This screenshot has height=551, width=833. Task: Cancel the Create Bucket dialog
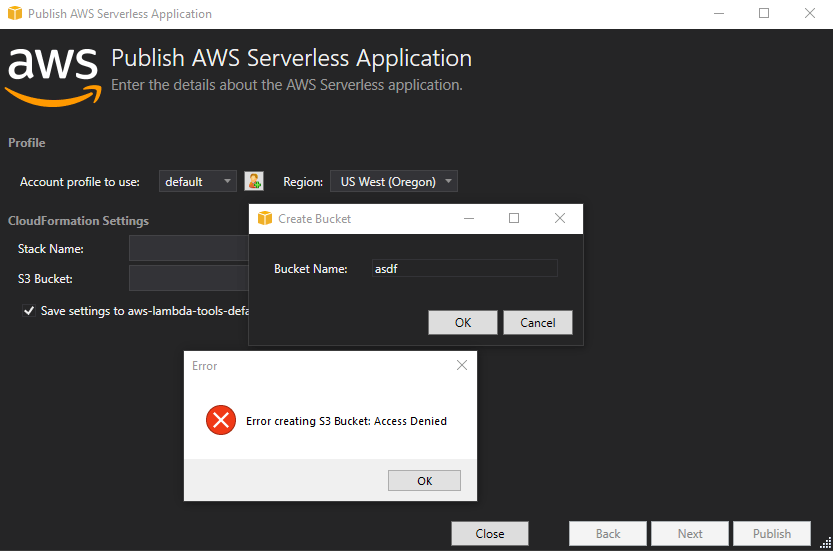click(538, 323)
